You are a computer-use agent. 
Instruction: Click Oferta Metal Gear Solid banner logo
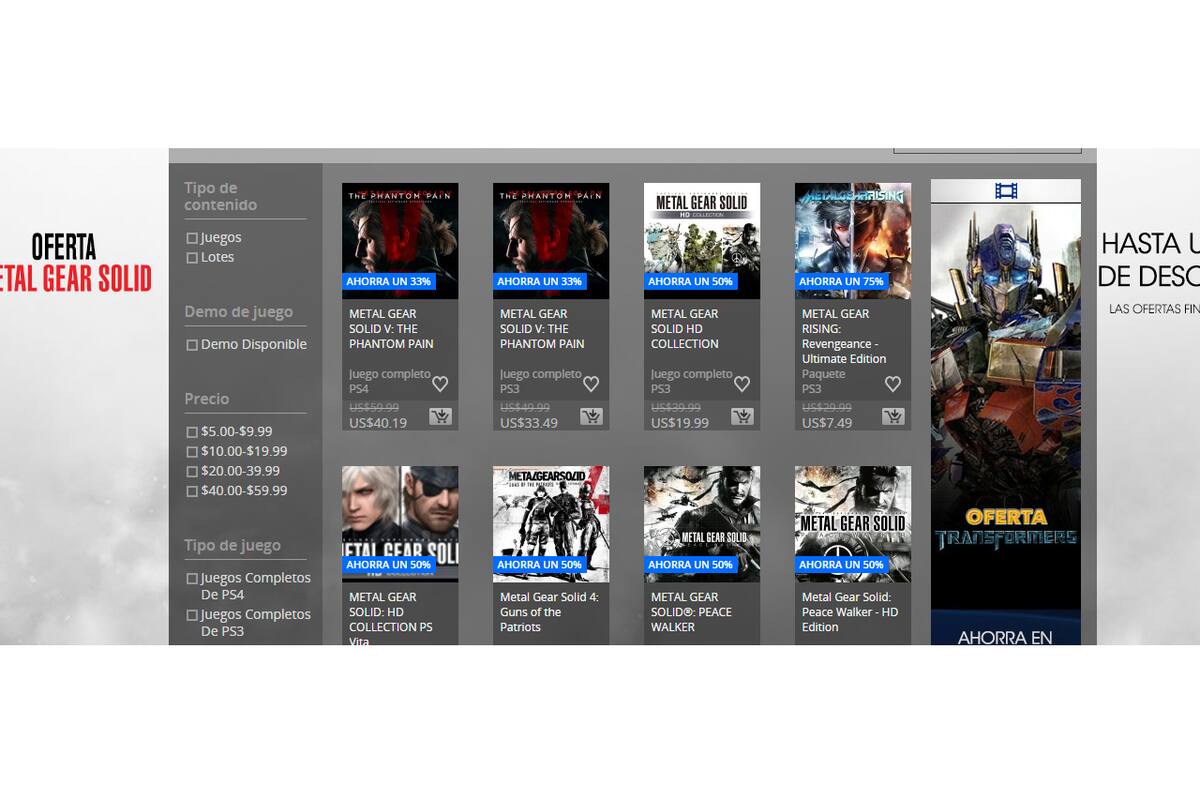coord(76,262)
